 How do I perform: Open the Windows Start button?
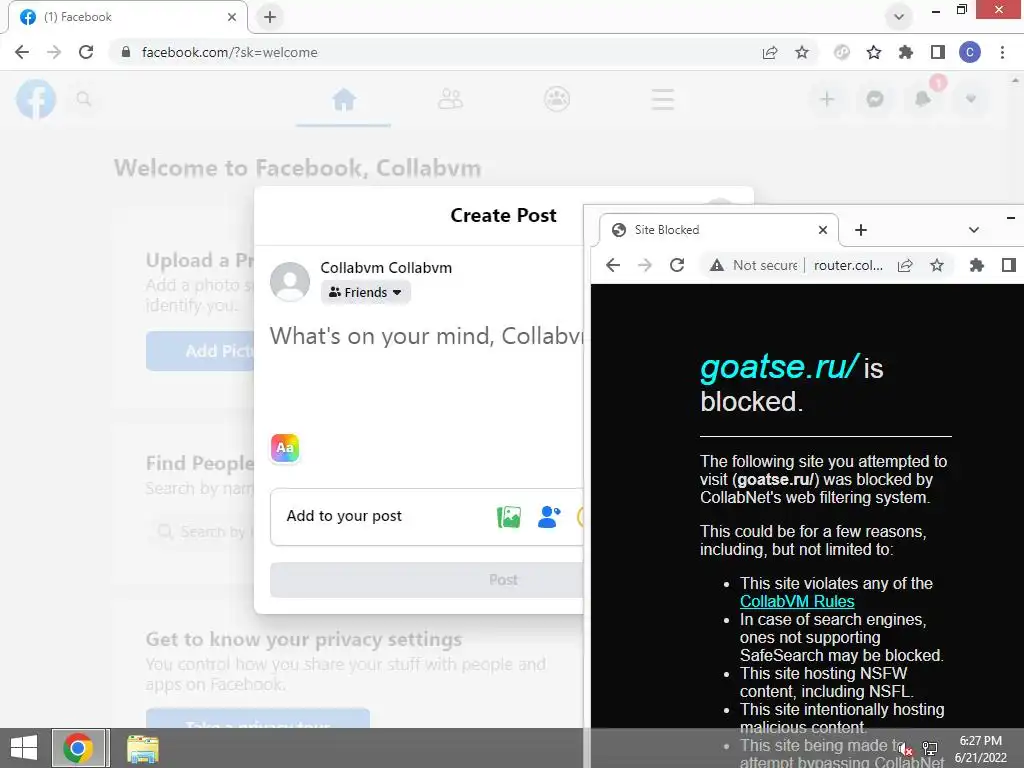tap(24, 748)
